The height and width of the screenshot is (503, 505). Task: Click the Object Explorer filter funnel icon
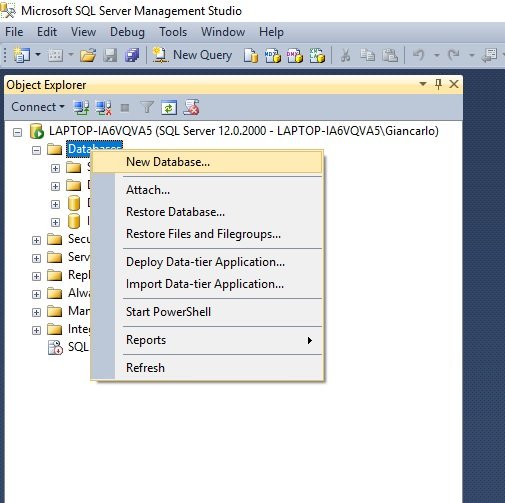[147, 107]
